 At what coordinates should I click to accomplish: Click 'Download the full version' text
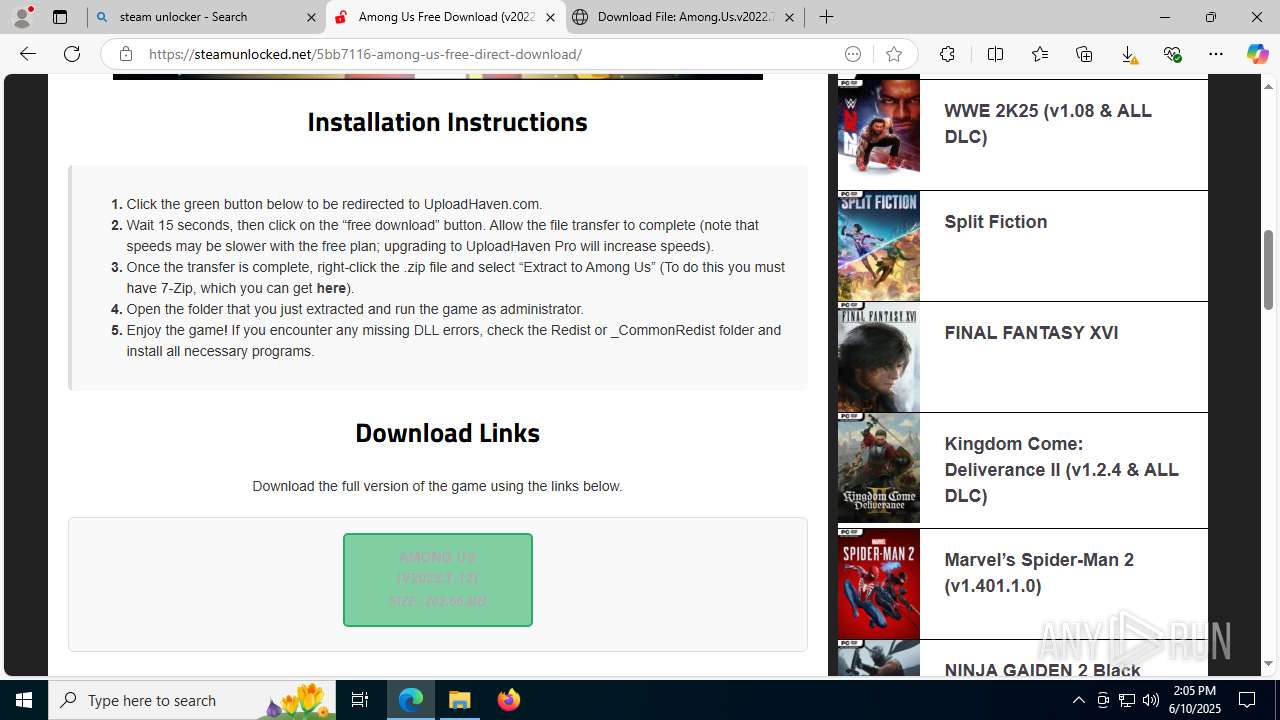(437, 486)
